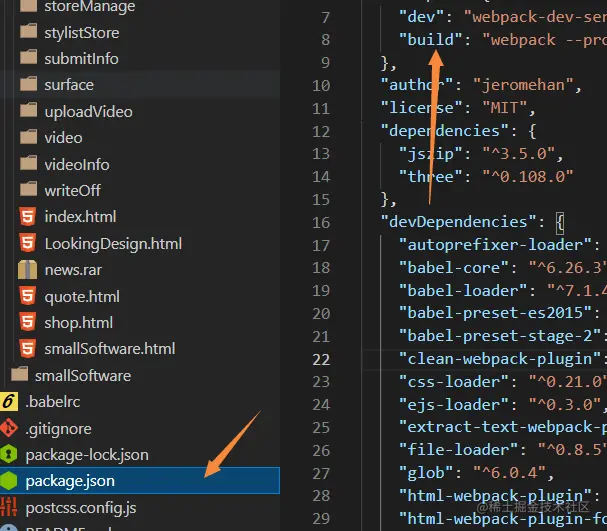Open index.html in the editor
Screen dimensions: 607x531
pos(80,217)
